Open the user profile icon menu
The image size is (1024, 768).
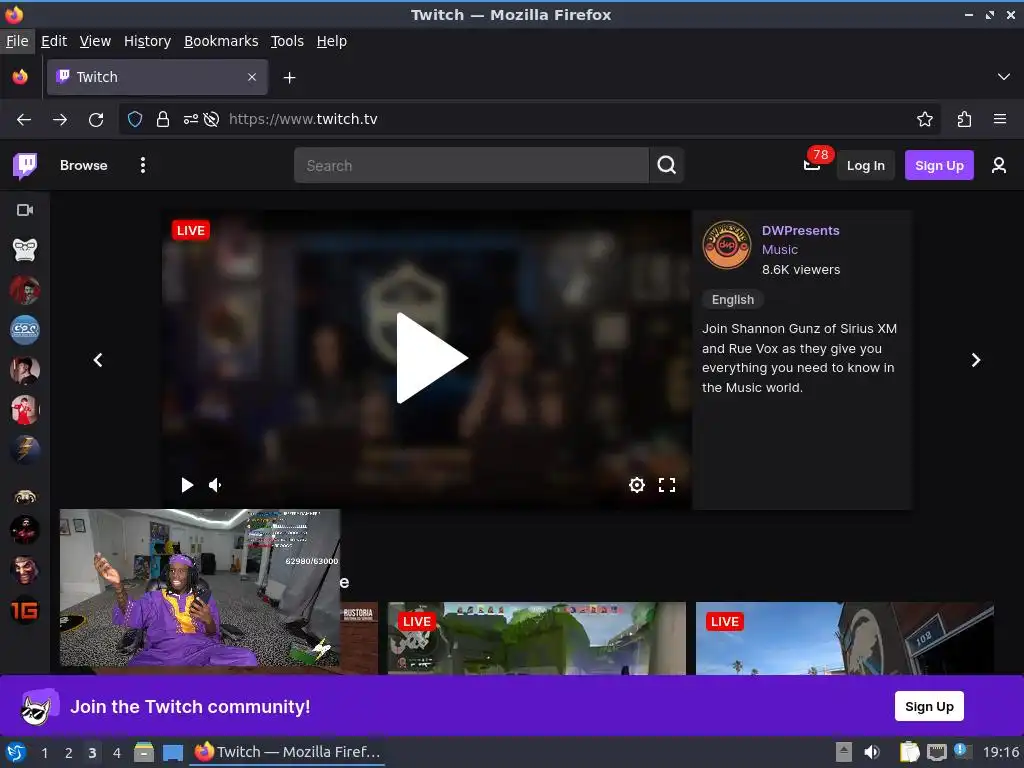point(999,165)
